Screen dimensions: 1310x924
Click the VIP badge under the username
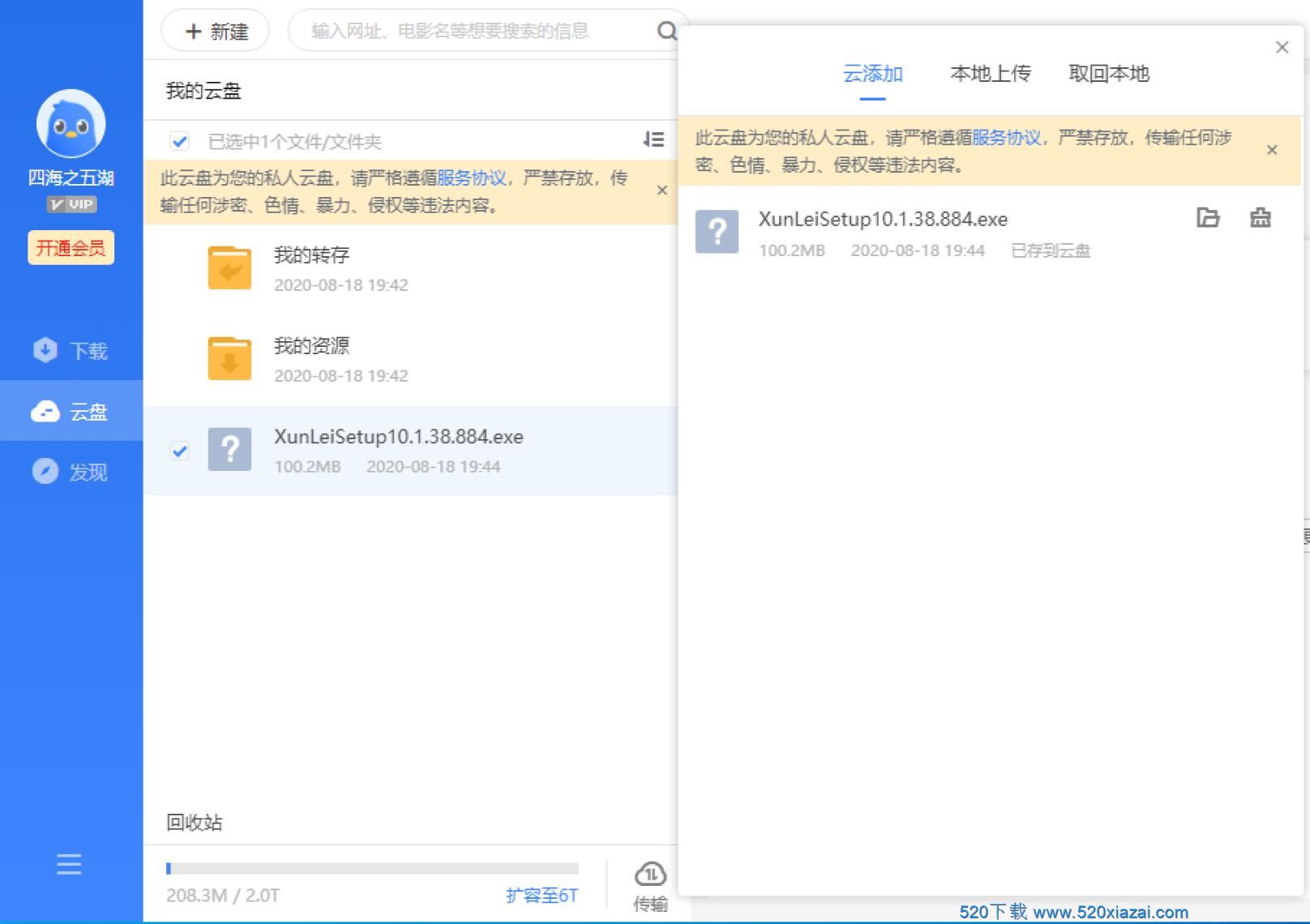71,204
